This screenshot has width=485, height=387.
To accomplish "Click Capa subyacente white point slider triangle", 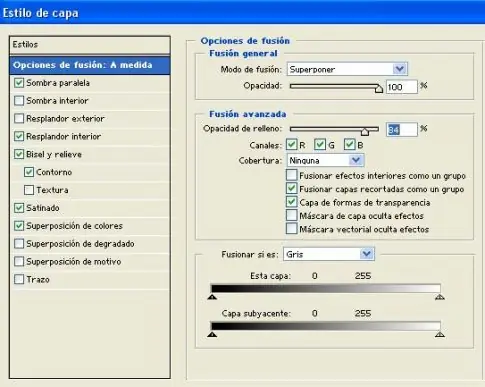I will [x=440, y=334].
